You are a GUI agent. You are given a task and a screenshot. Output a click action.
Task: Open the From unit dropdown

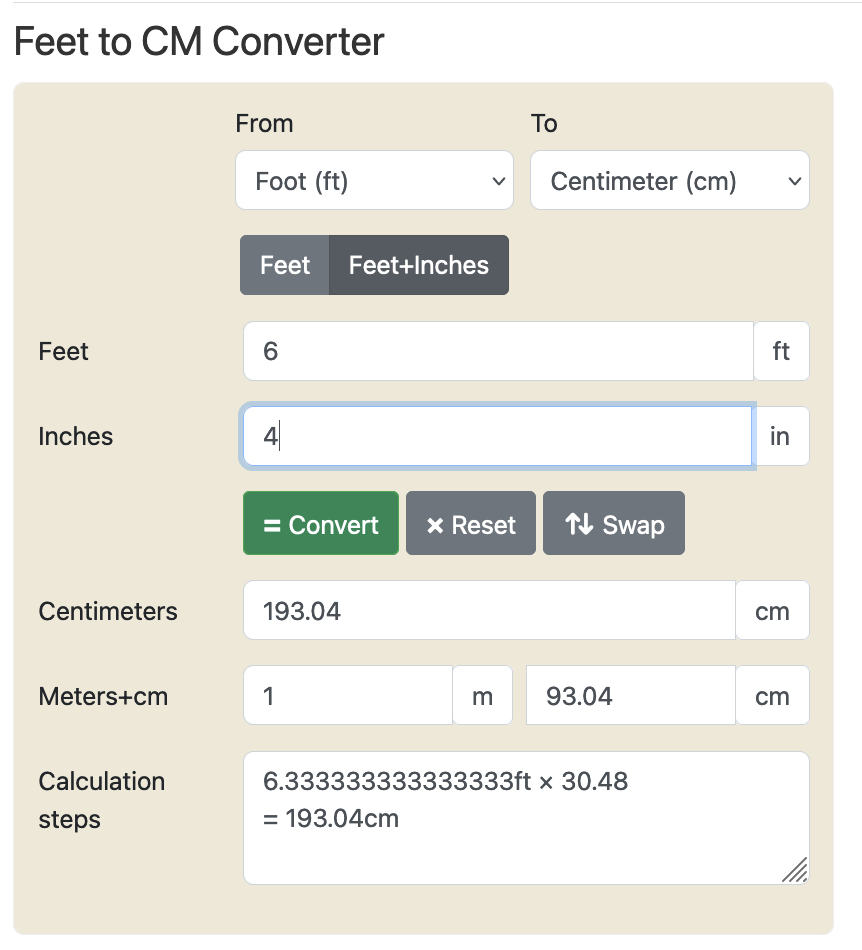point(374,181)
